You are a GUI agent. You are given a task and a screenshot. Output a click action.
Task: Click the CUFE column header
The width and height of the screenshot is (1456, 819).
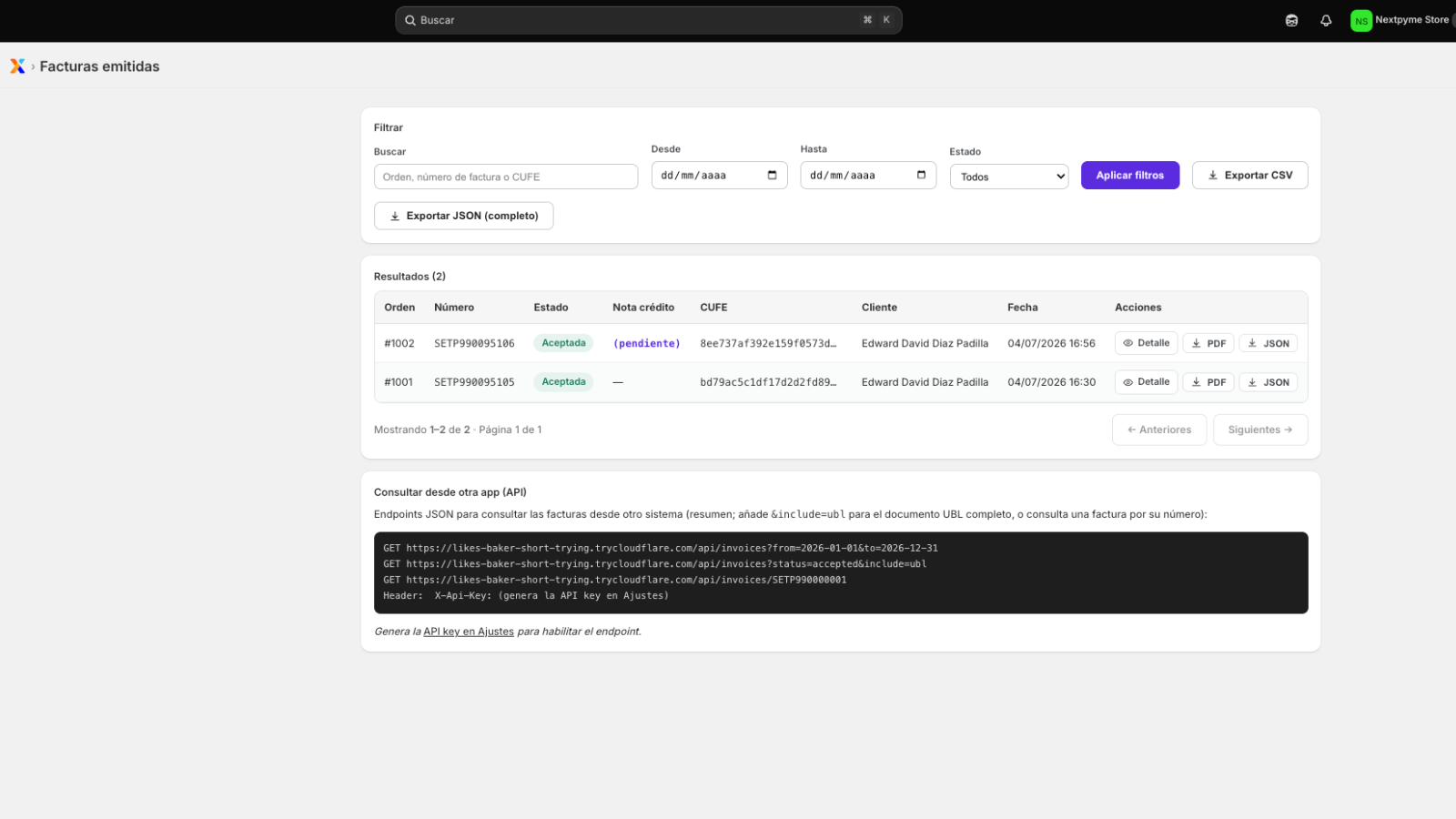(713, 308)
